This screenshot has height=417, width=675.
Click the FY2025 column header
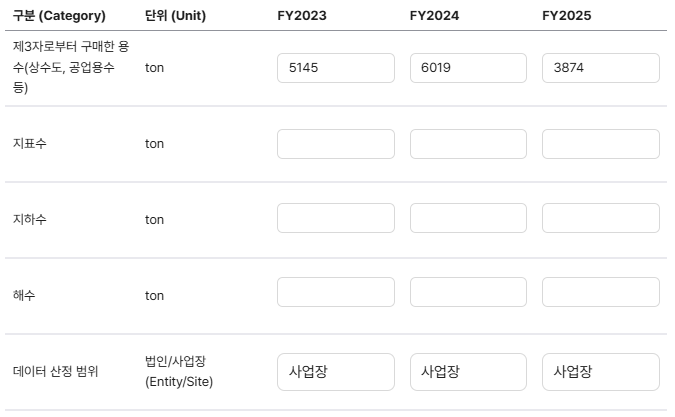(x=567, y=15)
